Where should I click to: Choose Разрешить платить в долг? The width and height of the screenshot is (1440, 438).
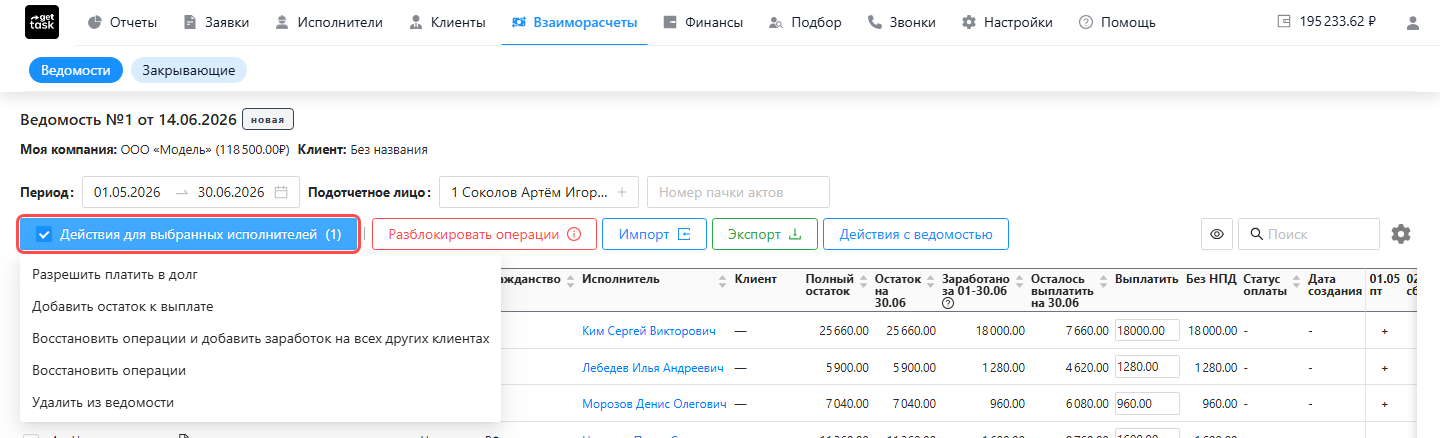click(x=260, y=274)
